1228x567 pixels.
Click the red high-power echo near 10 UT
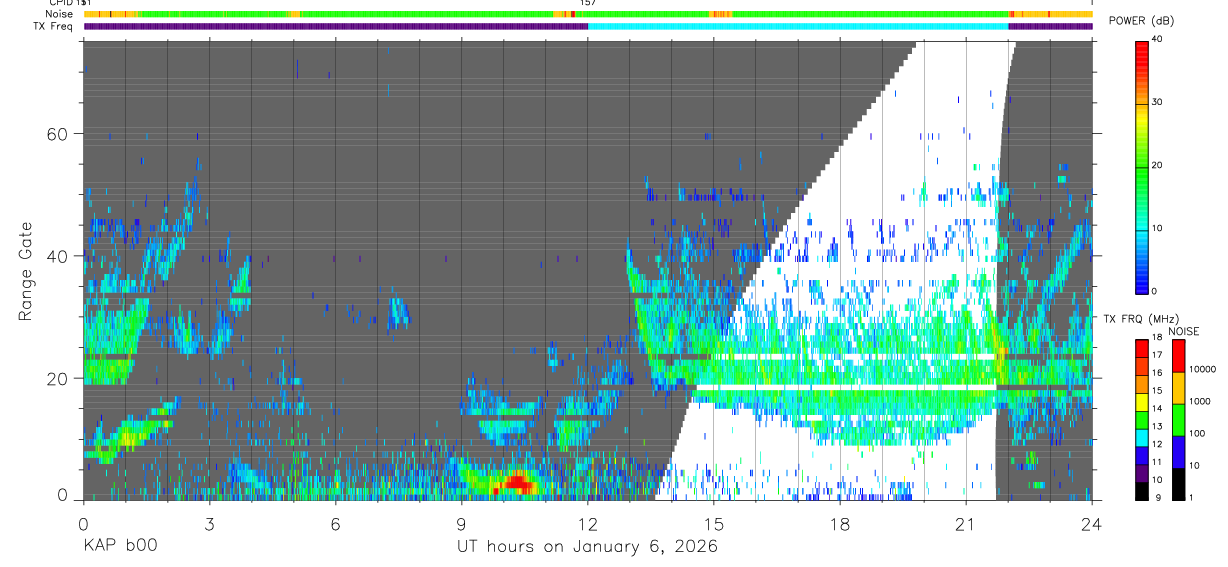pos(517,483)
